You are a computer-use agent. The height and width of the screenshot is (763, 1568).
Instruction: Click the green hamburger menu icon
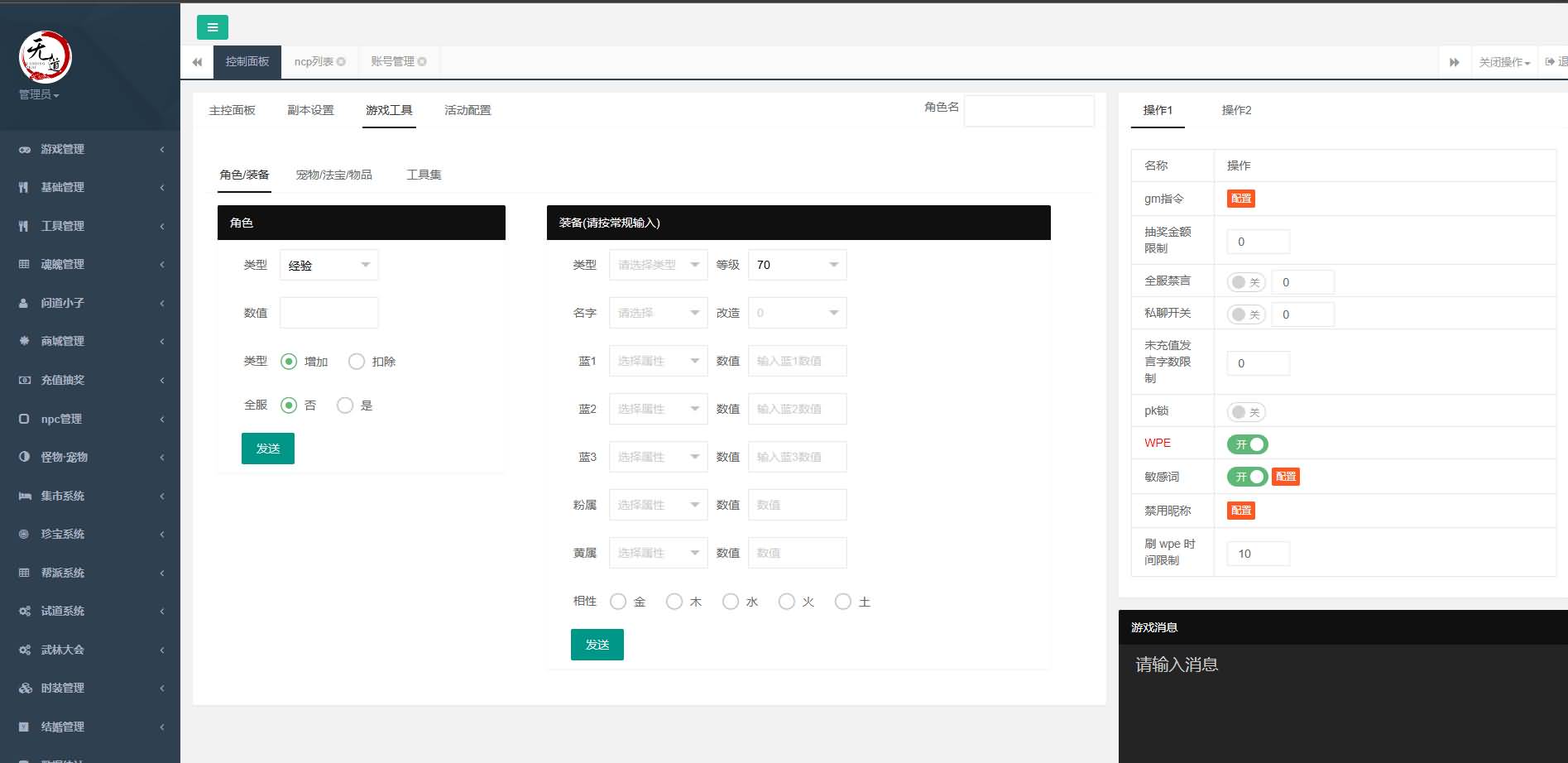(212, 27)
